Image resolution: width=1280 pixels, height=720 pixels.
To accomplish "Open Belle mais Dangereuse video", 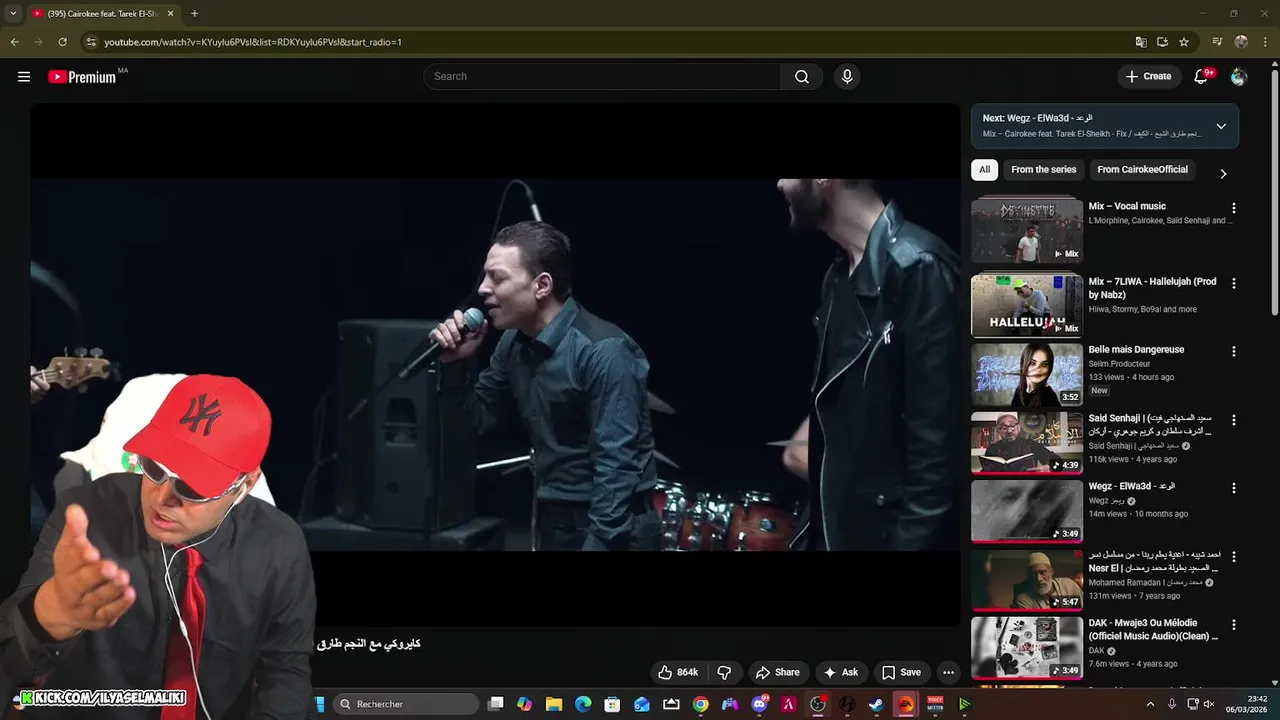I will tap(1027, 374).
